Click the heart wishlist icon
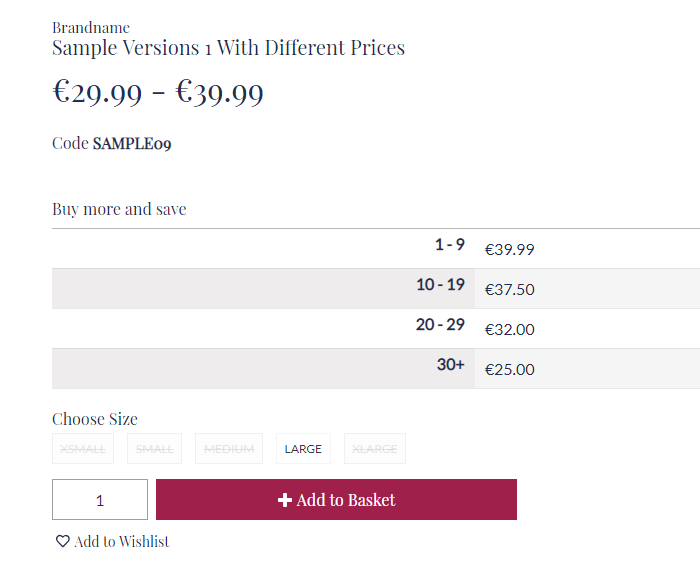The image size is (700, 568). [x=62, y=541]
